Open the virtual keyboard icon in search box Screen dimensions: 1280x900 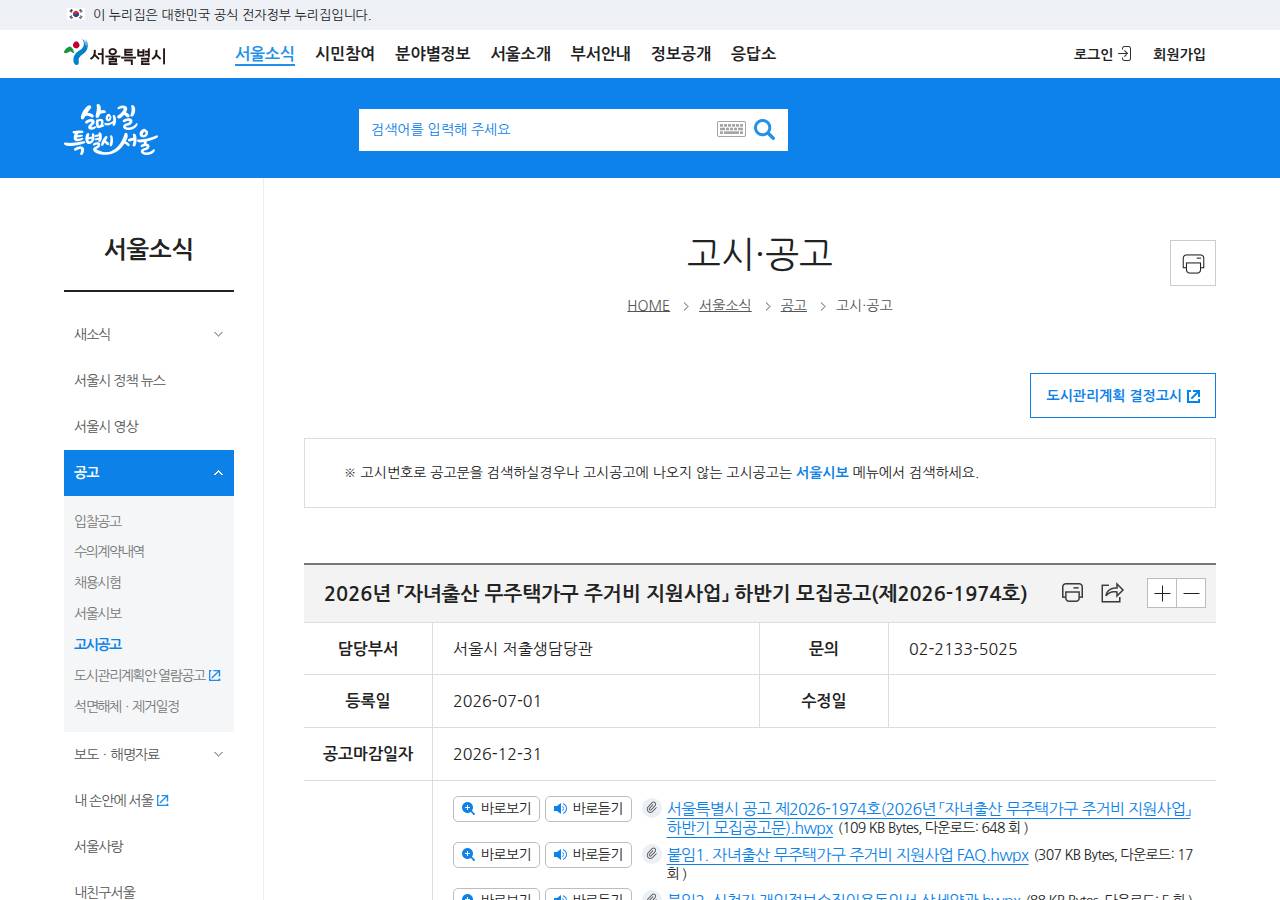[731, 129]
